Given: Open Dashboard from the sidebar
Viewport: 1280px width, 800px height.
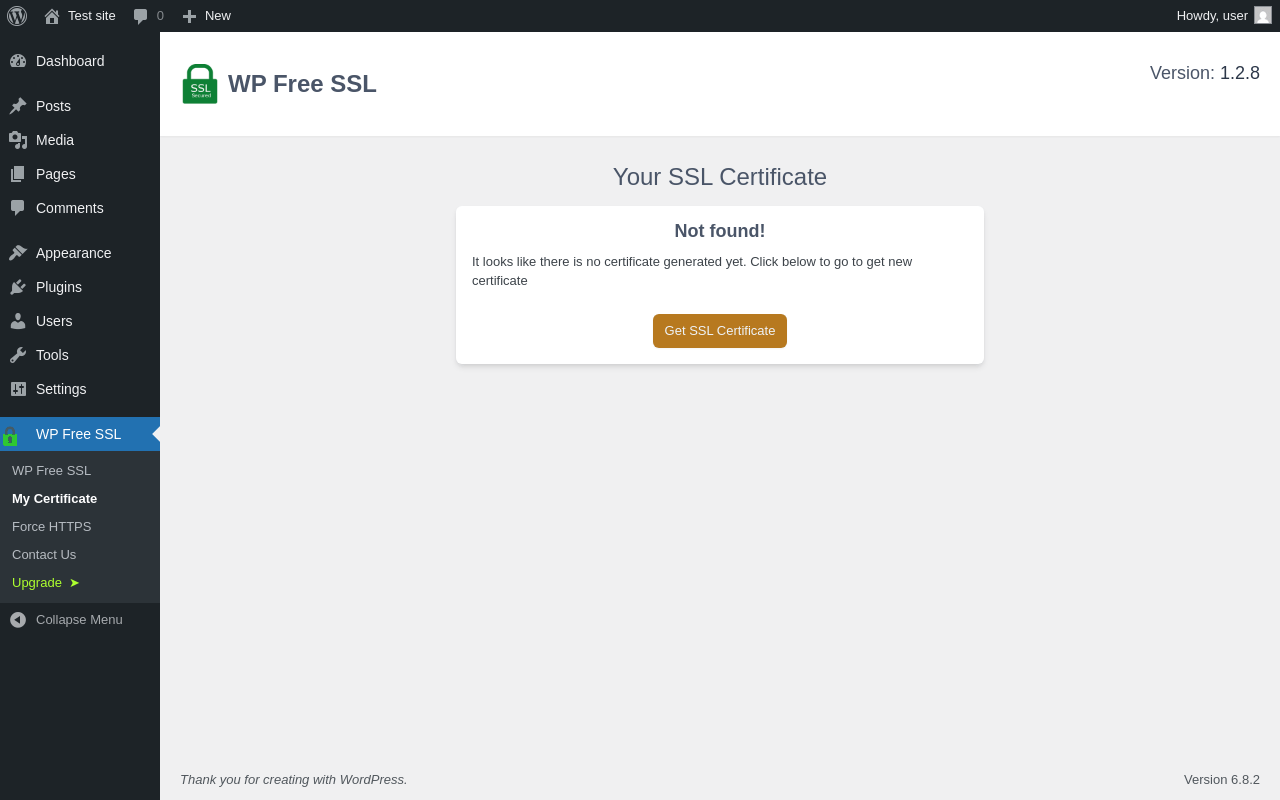Looking at the screenshot, I should (x=80, y=61).
